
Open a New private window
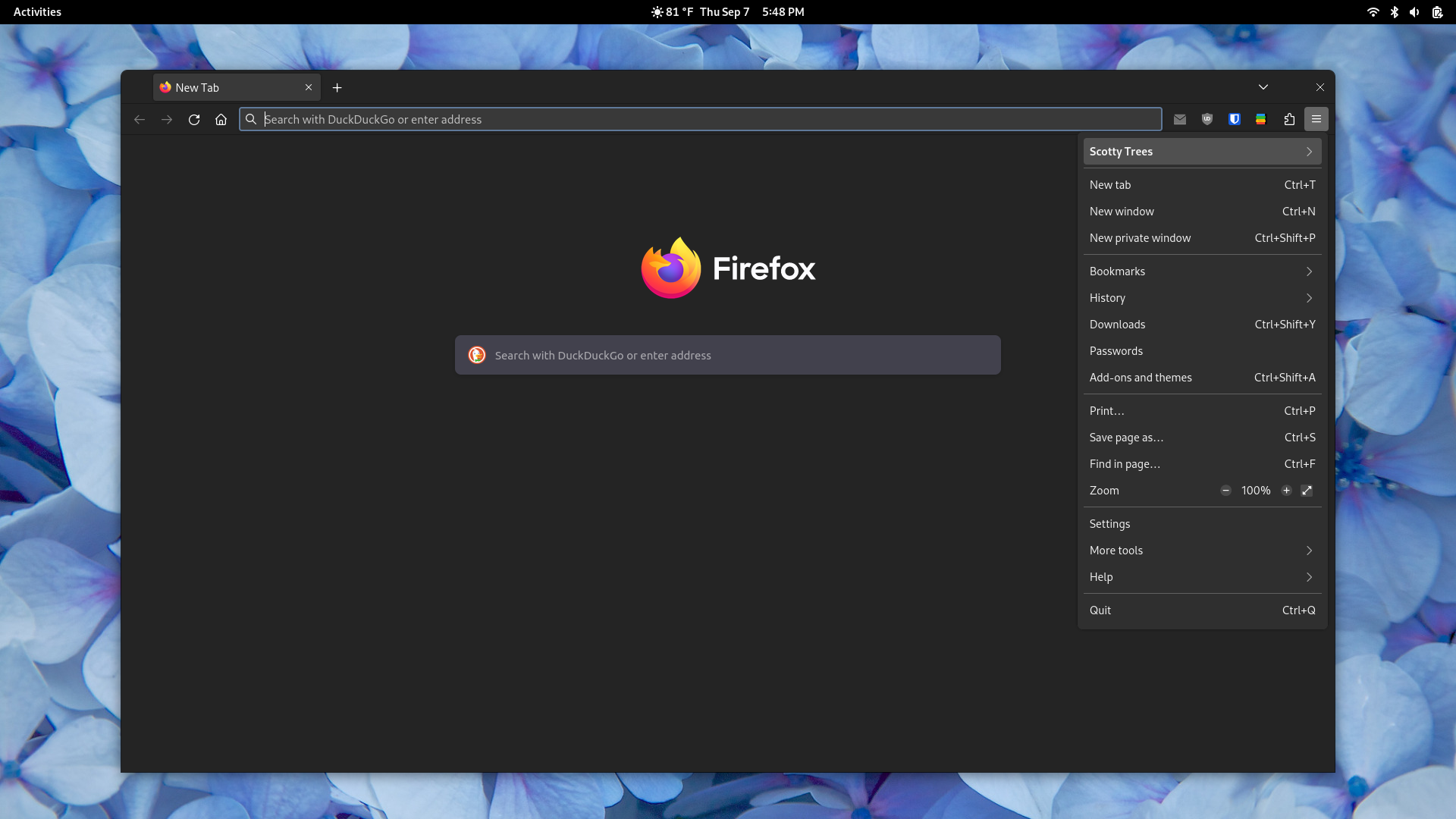coord(1202,238)
